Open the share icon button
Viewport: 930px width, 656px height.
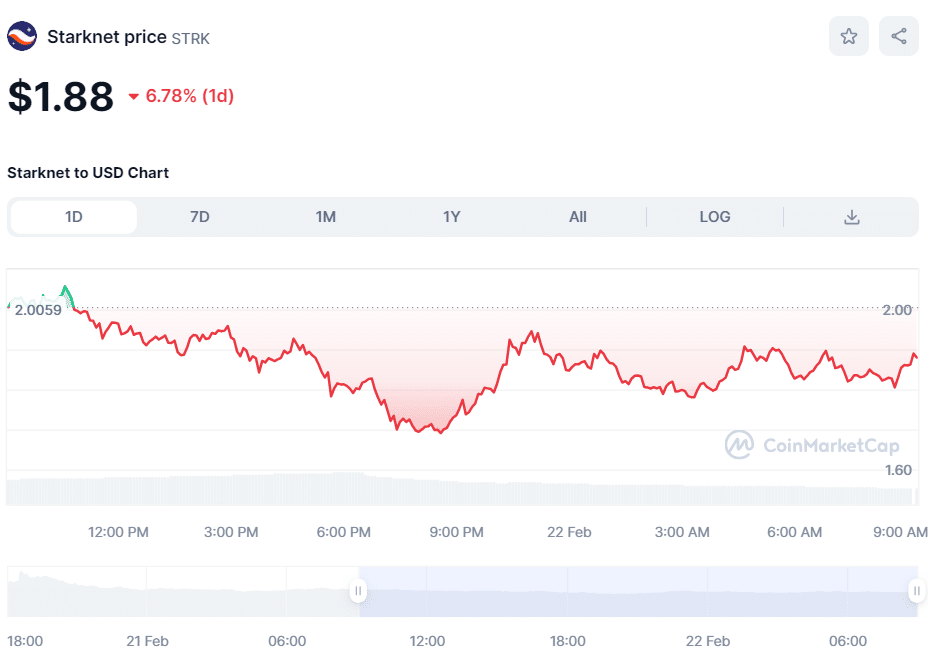[x=899, y=36]
